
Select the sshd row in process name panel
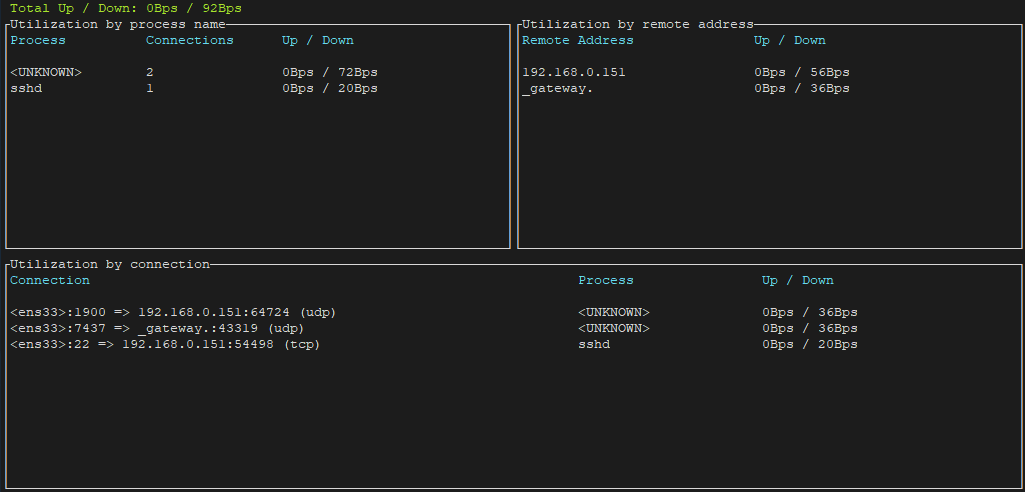[26, 88]
